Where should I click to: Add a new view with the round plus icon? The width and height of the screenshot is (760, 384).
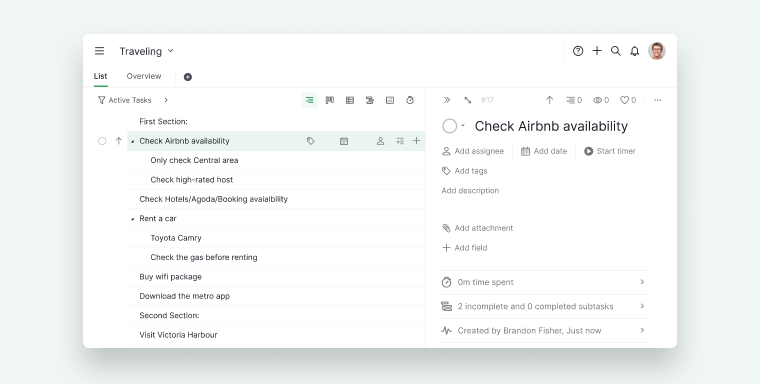click(188, 77)
